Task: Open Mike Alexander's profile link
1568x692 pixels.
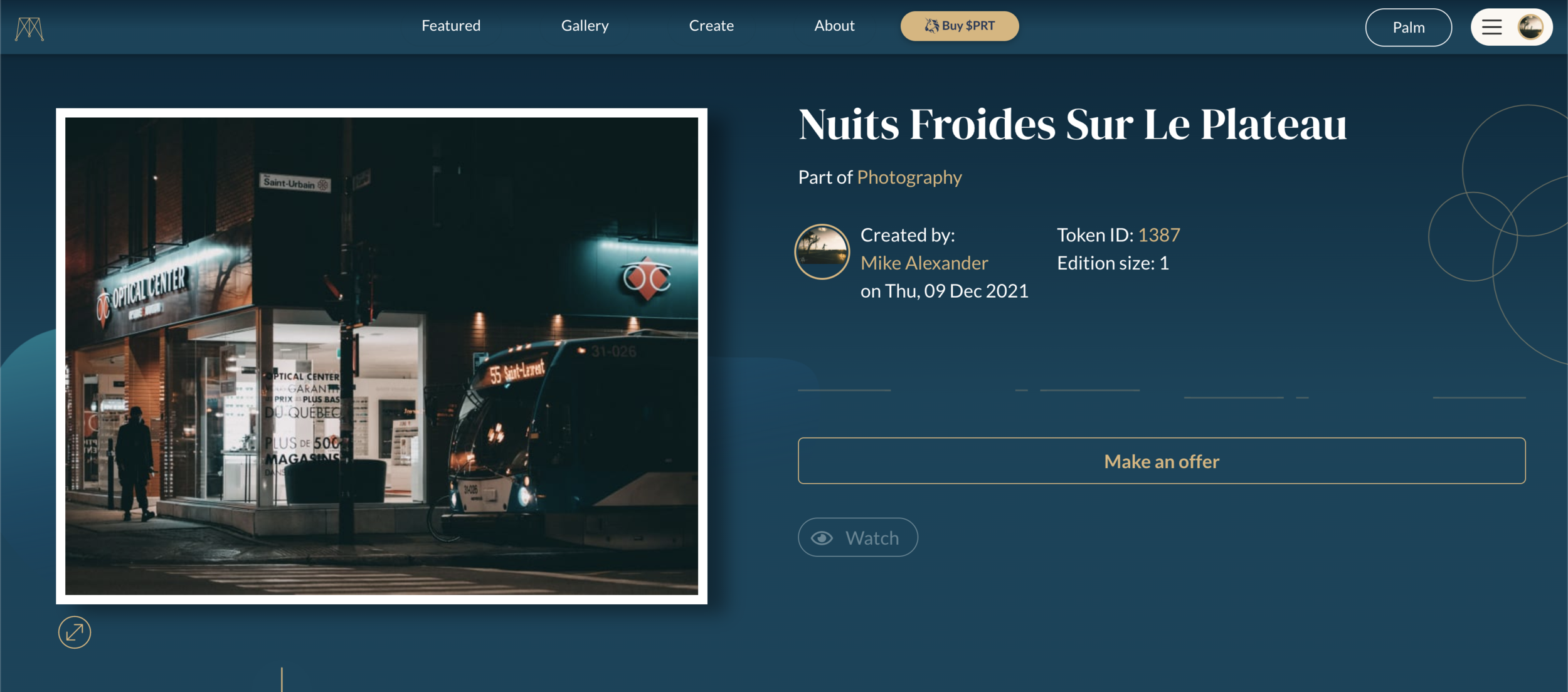Action: click(924, 263)
